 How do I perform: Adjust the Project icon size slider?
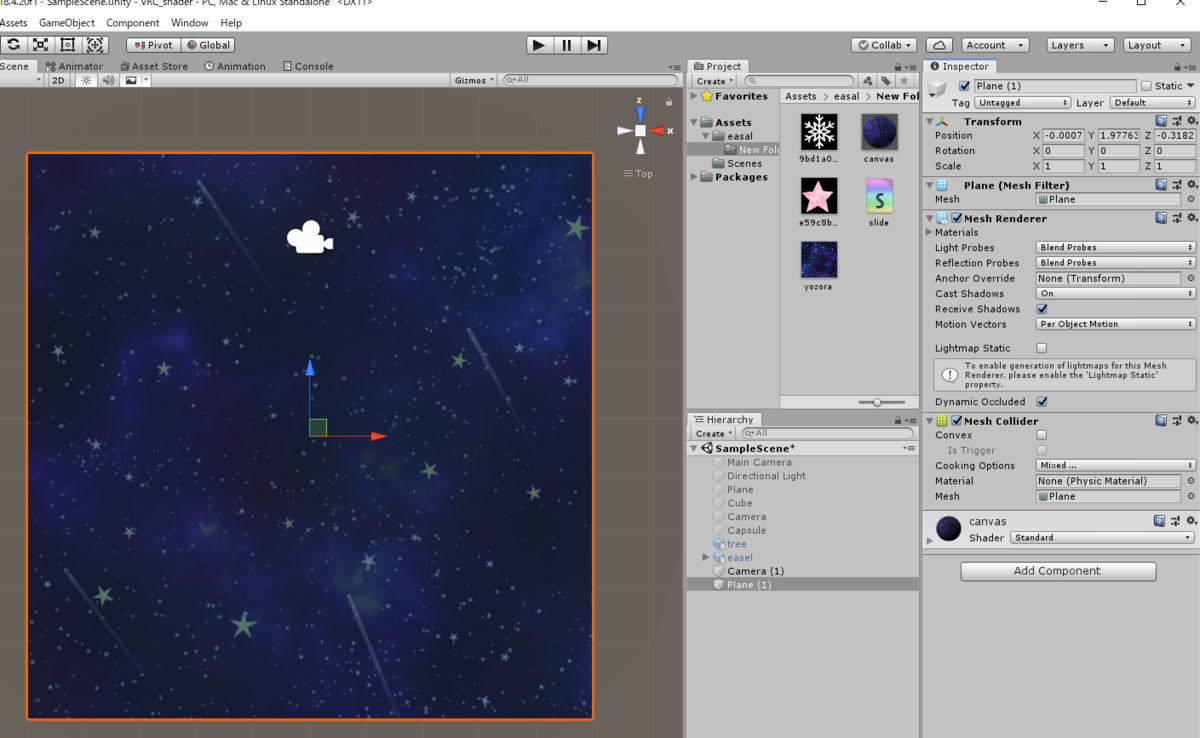coord(877,402)
